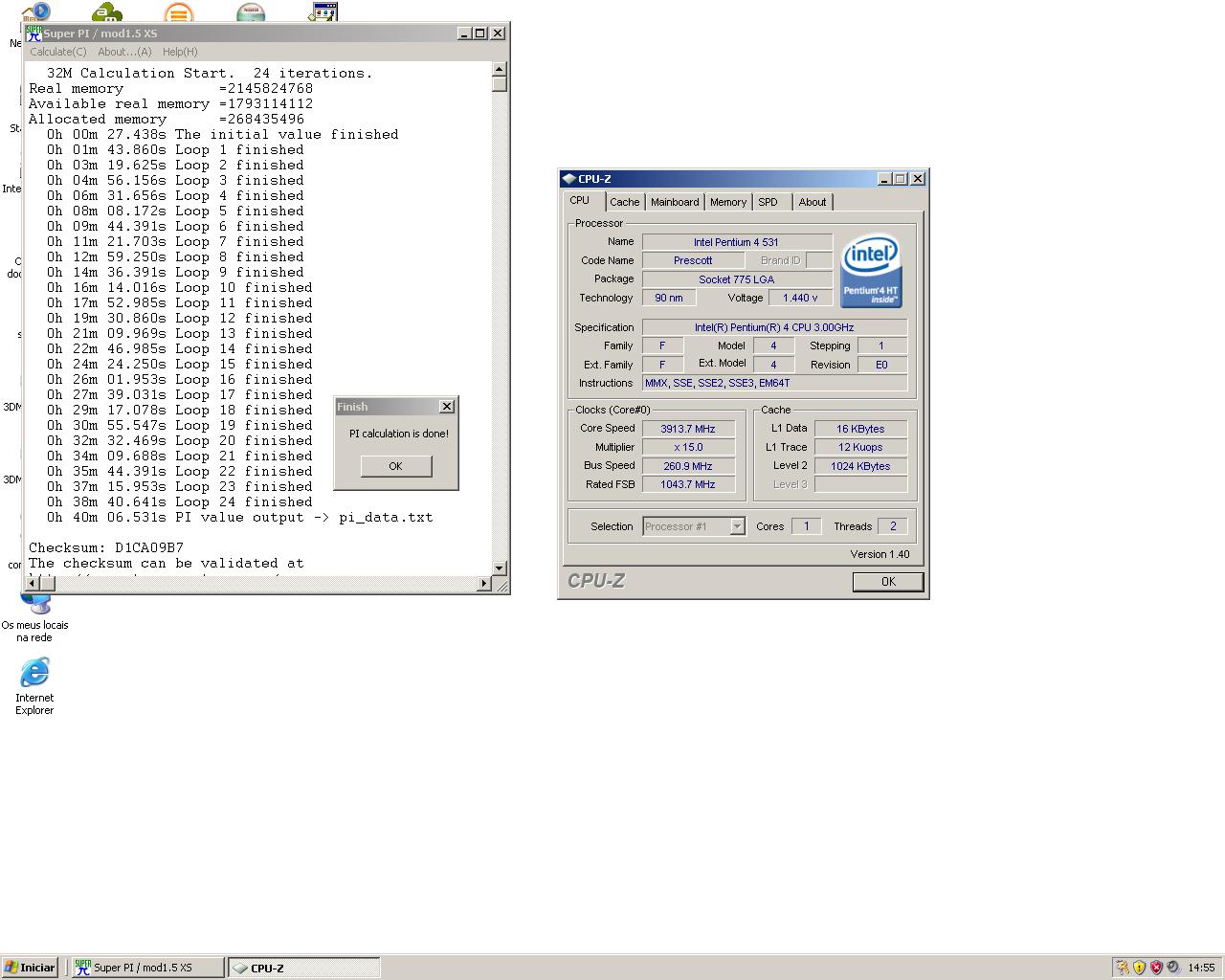1225x980 pixels.
Task: Open the green cloud desktop icon
Action: [x=107, y=12]
